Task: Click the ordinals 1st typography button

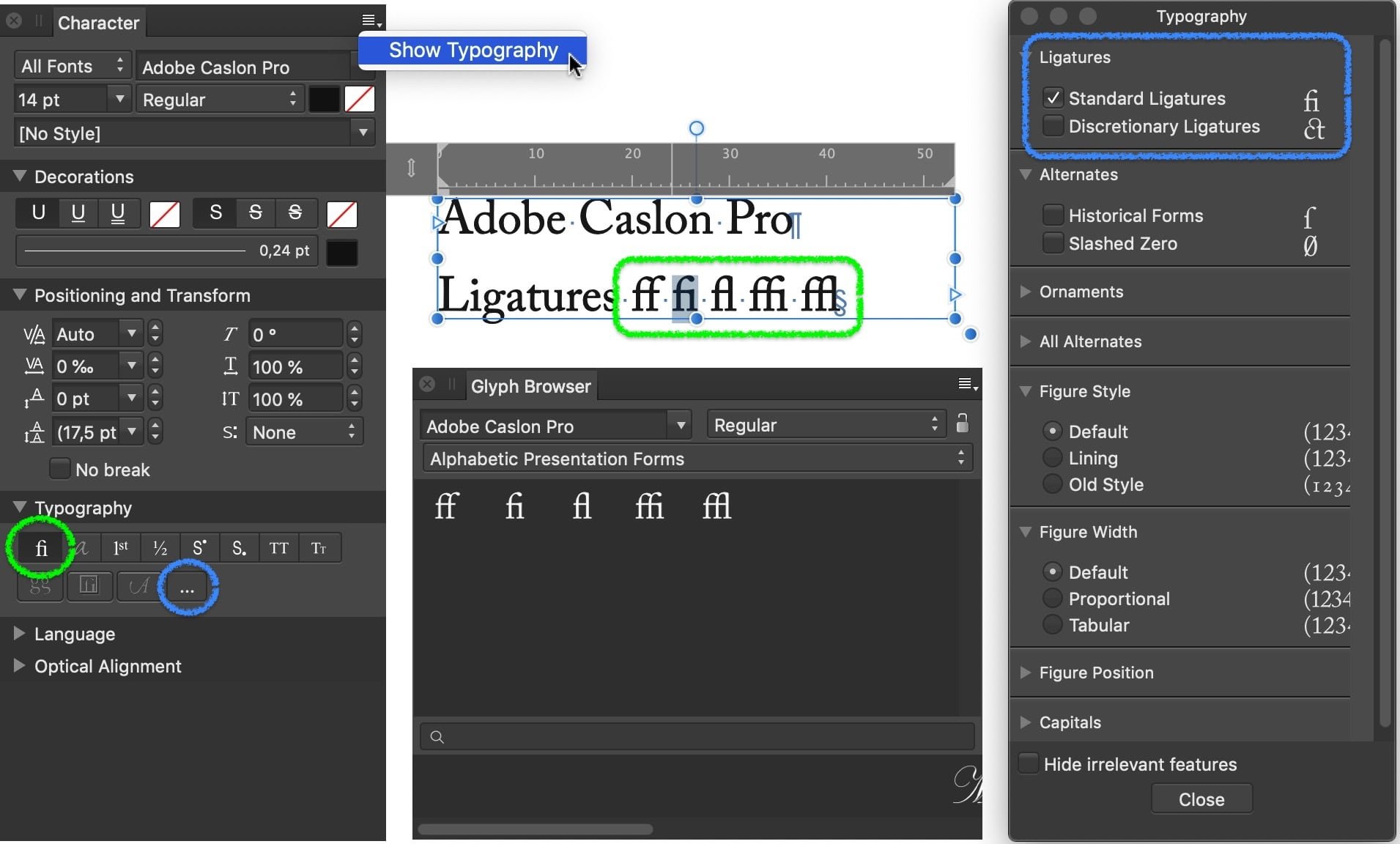Action: (x=121, y=547)
